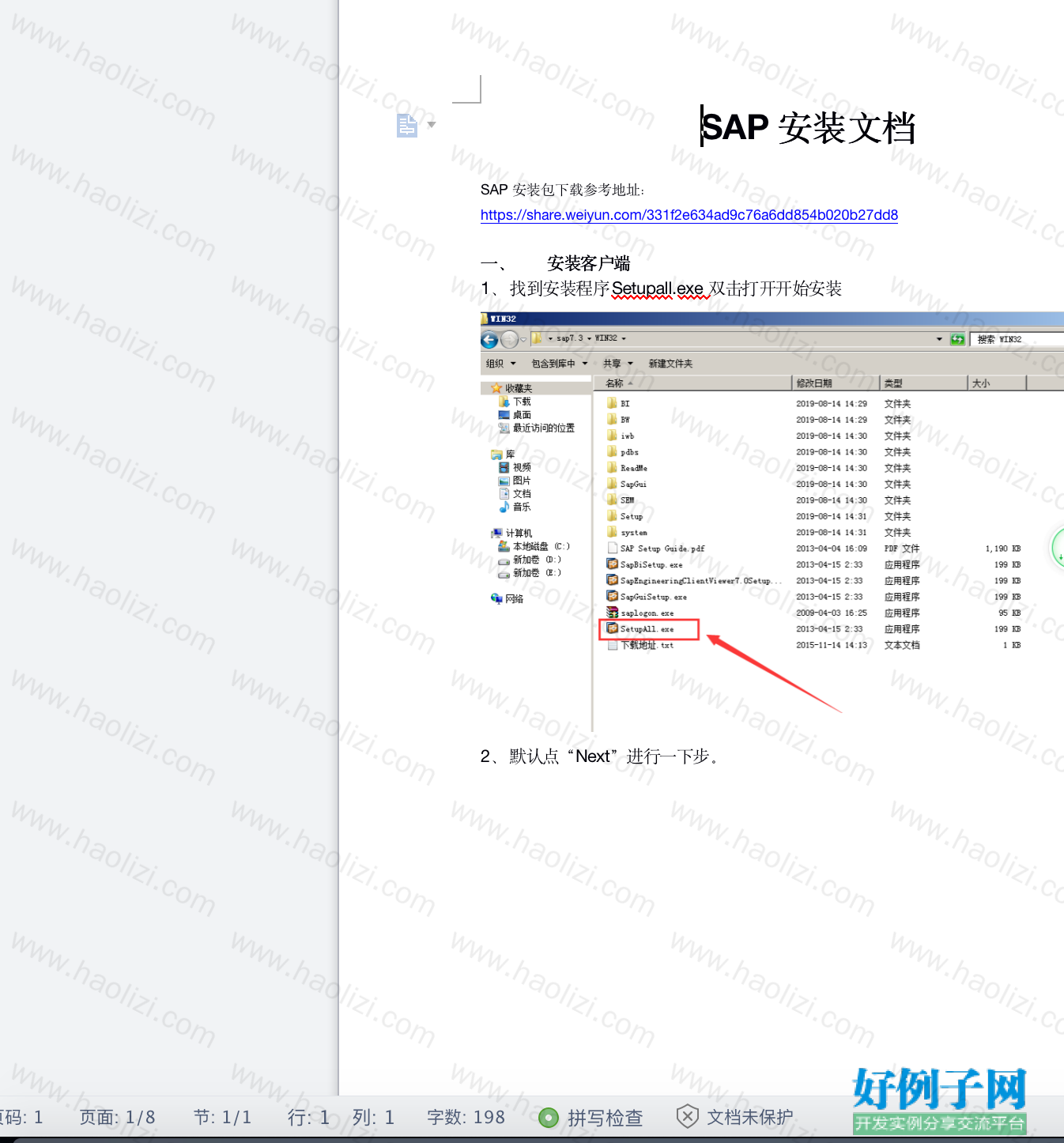Image resolution: width=1064 pixels, height=1143 pixels.
Task: Click the 字数: 198 word count
Action: click(466, 1117)
